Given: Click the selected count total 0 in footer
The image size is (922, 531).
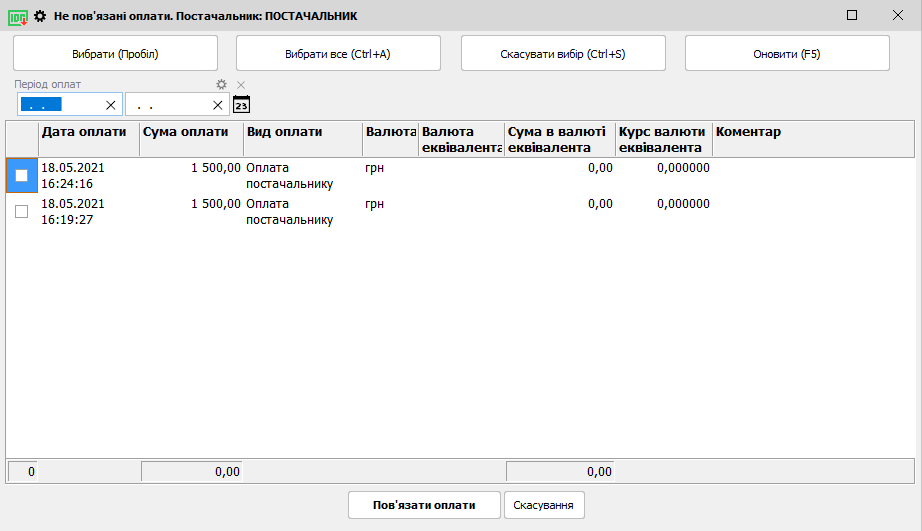Looking at the screenshot, I should [23, 471].
